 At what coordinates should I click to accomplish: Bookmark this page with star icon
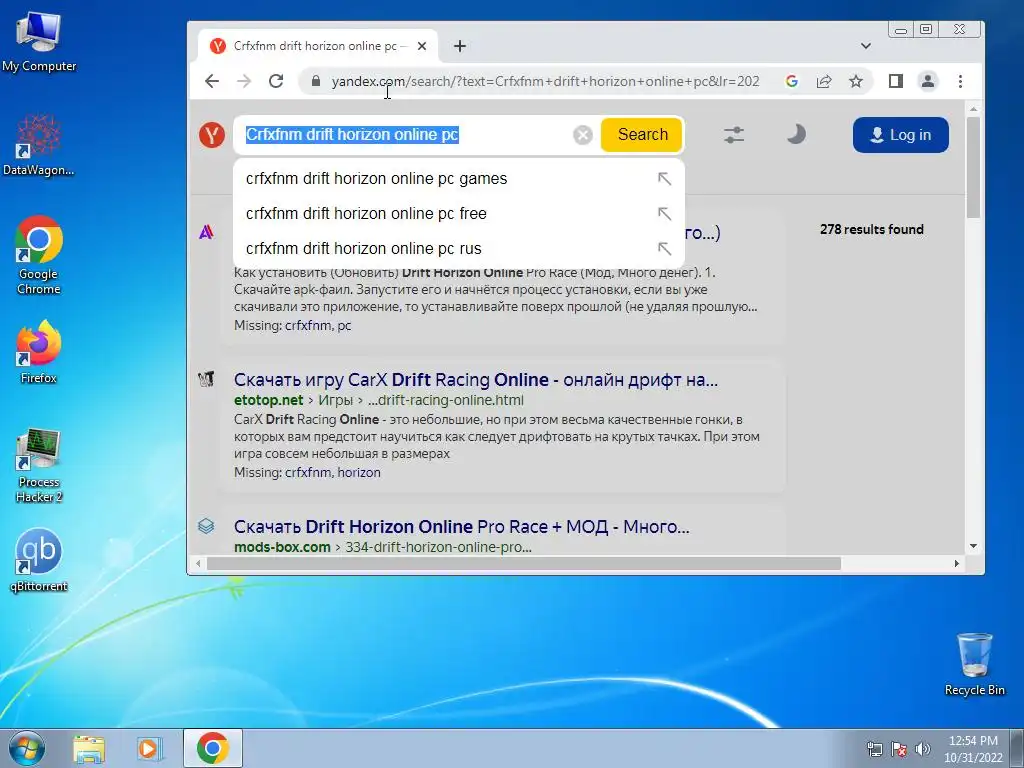coord(856,81)
